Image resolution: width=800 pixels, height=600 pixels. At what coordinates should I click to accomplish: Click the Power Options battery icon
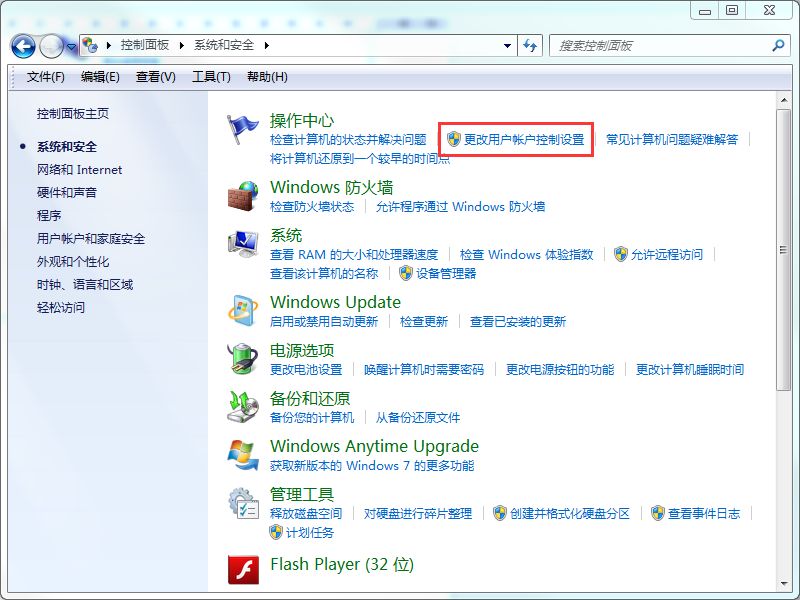point(243,359)
